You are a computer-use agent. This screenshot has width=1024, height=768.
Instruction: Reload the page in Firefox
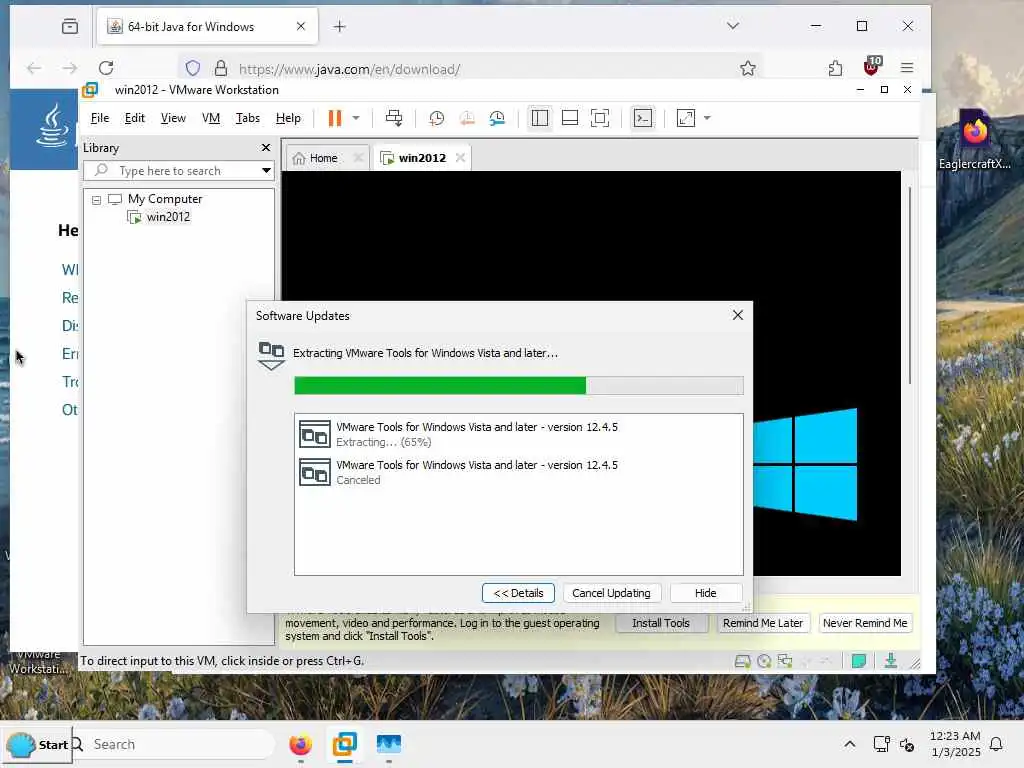106,68
